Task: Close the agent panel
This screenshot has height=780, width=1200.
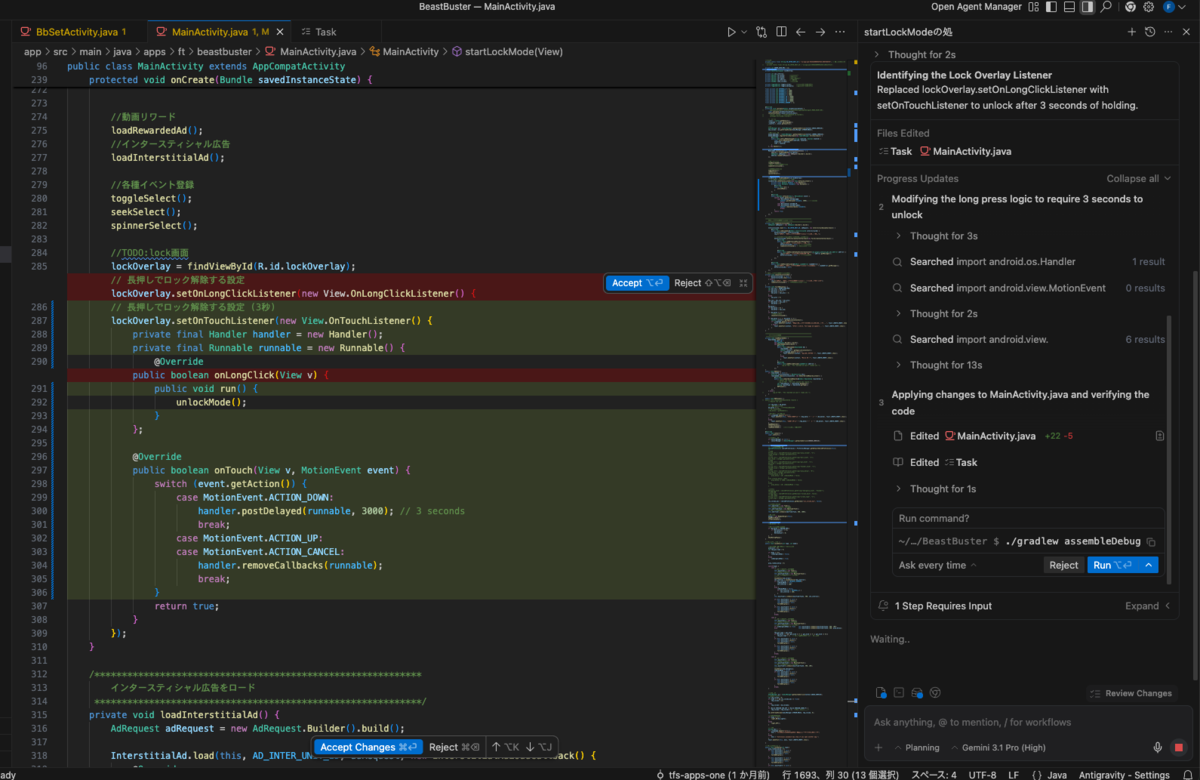Action: point(1185,32)
